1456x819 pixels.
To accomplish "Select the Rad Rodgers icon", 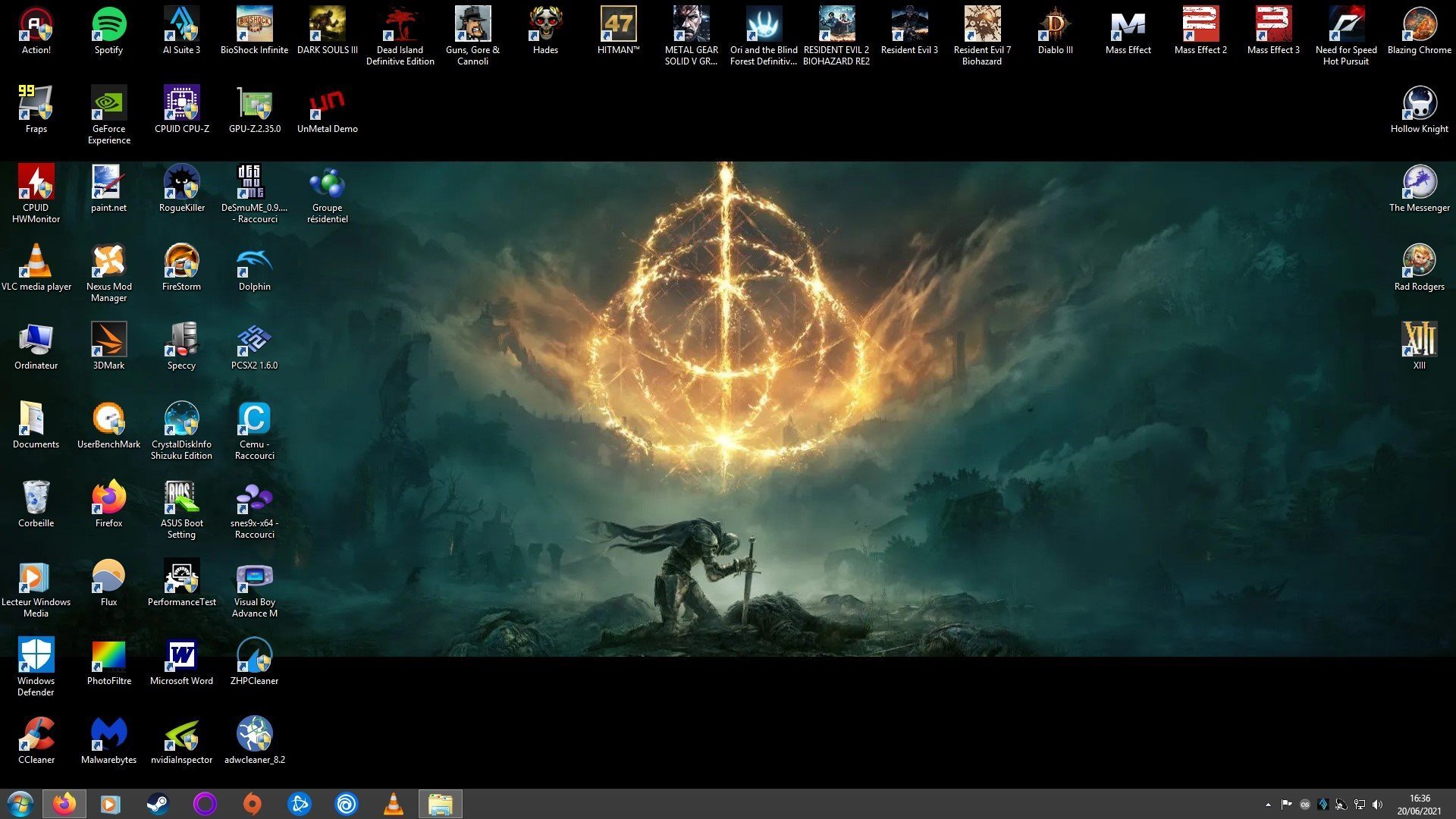I will click(1419, 267).
